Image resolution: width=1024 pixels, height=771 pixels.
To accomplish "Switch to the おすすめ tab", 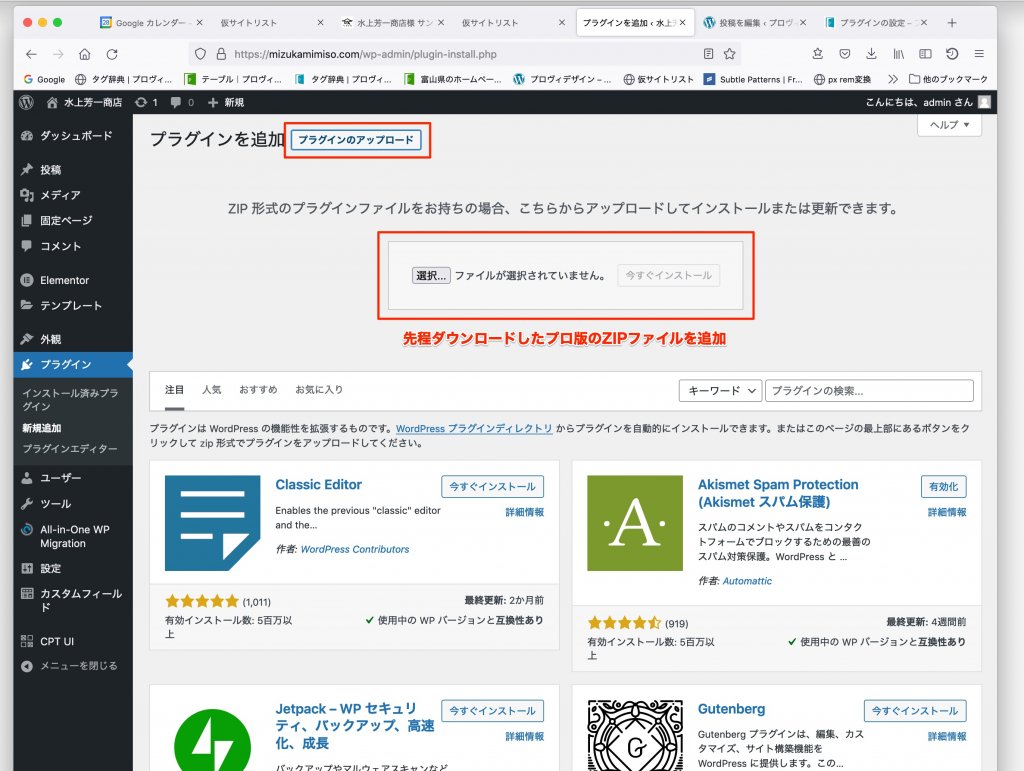I will click(x=258, y=389).
